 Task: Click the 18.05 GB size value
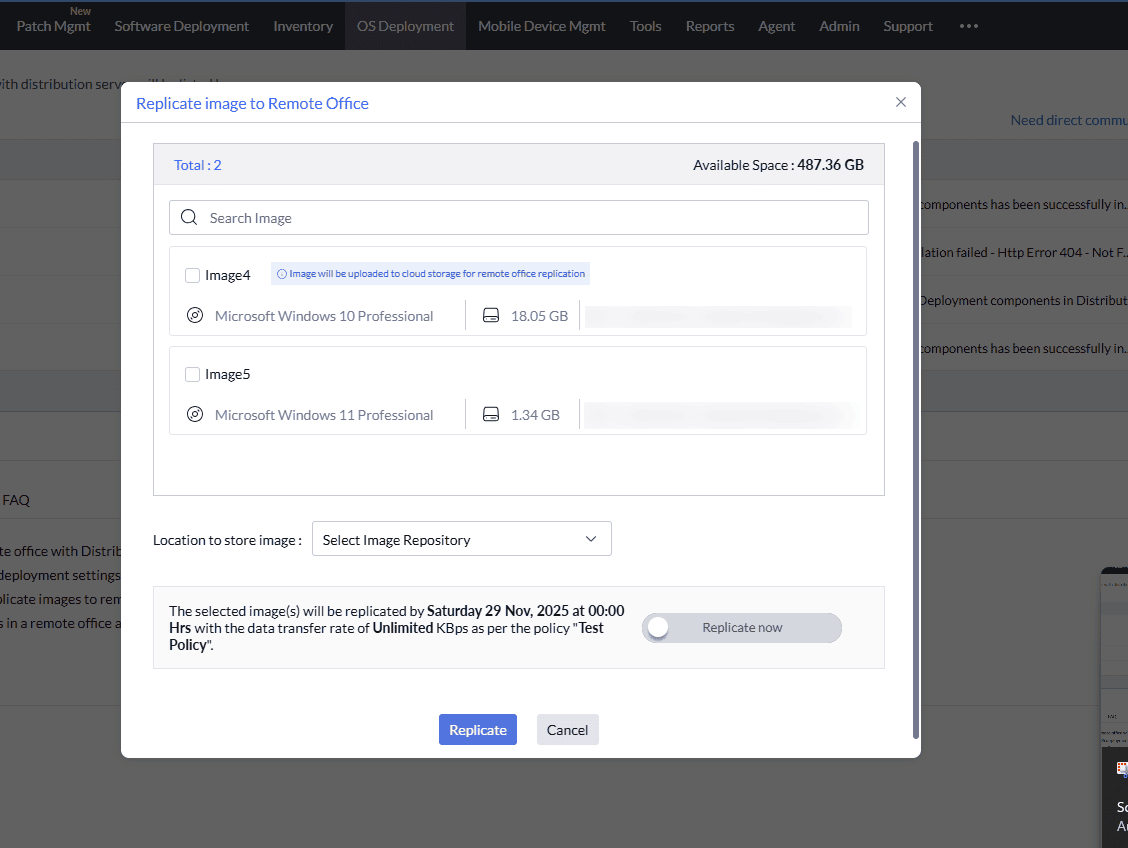(540, 316)
